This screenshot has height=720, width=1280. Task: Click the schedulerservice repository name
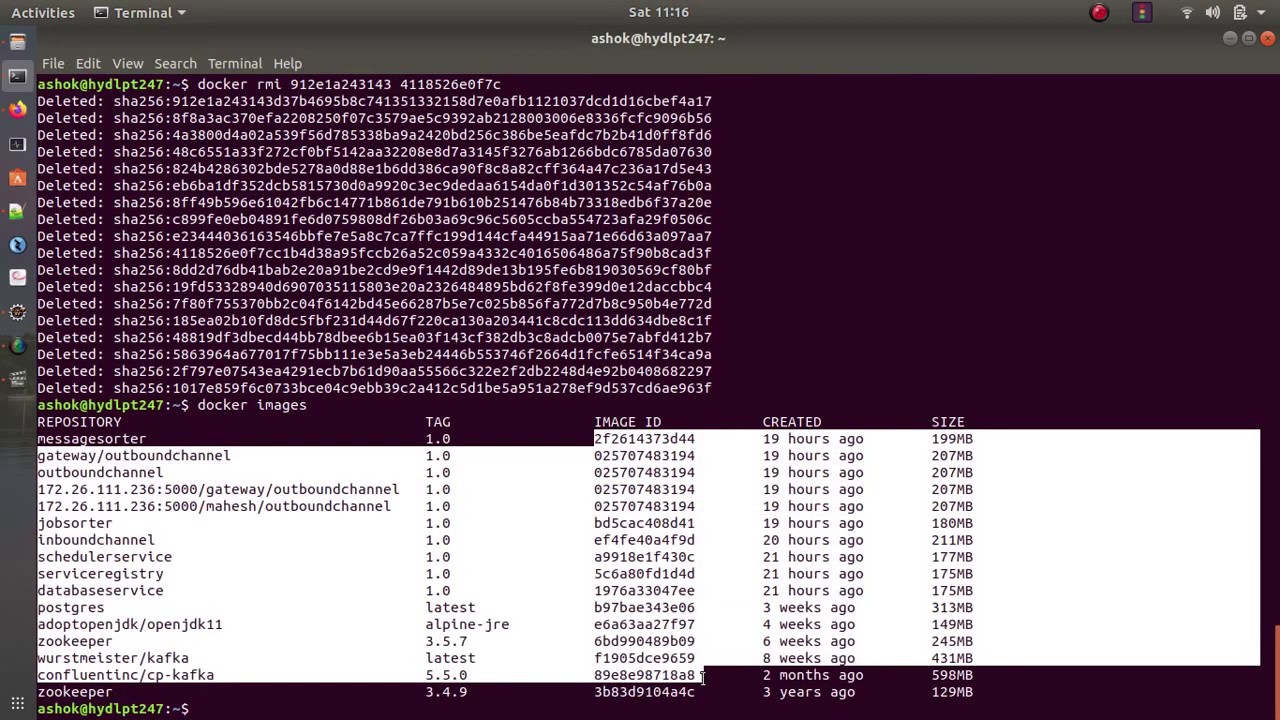104,557
